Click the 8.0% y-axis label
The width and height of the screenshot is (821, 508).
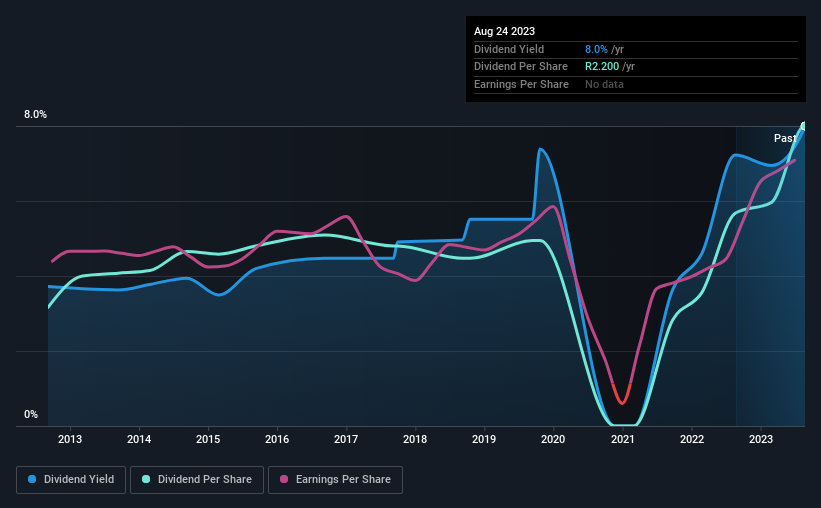coord(35,115)
